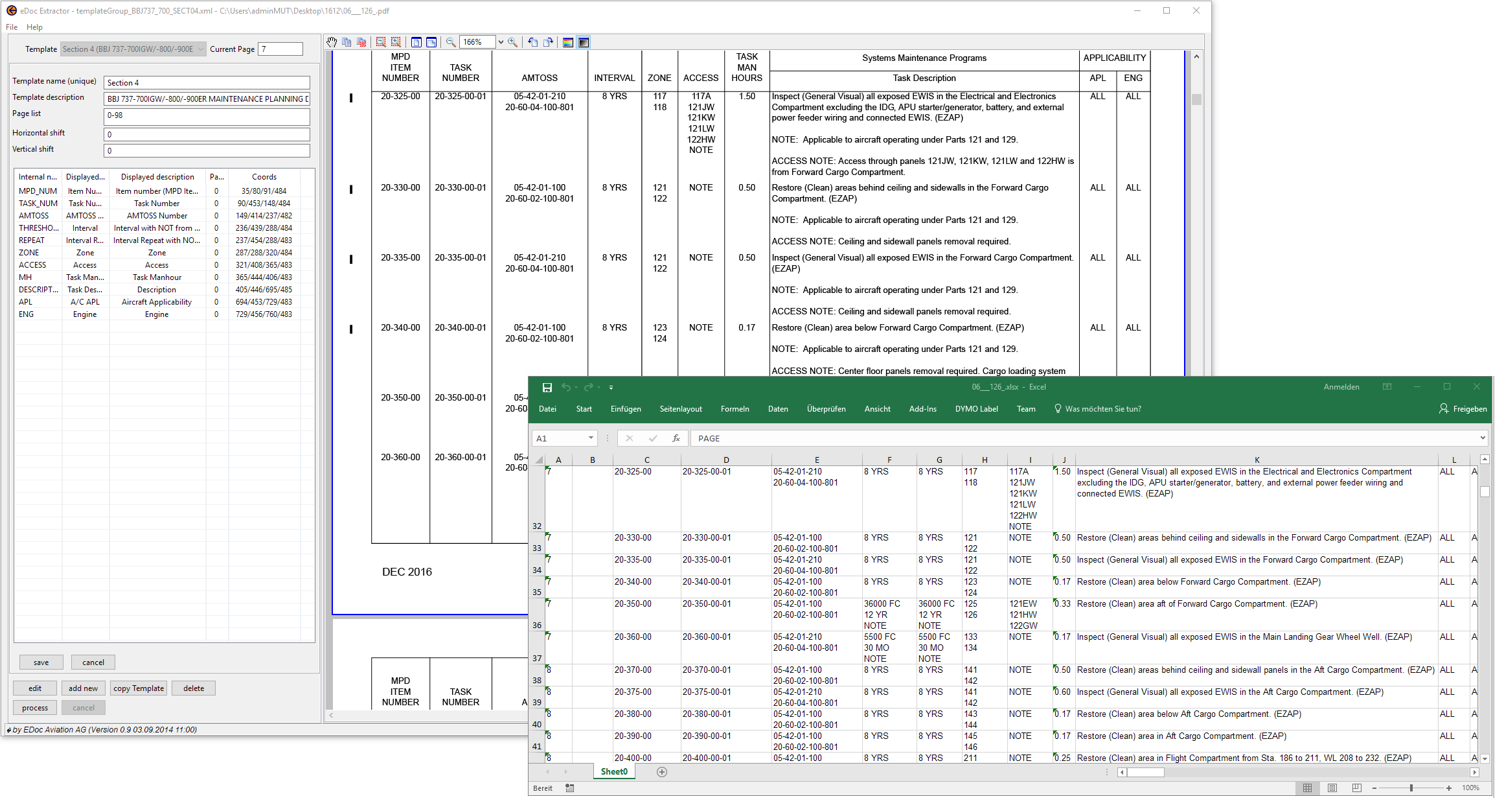Select the hand pan tool
The height and width of the screenshot is (798, 1495).
pos(332,43)
